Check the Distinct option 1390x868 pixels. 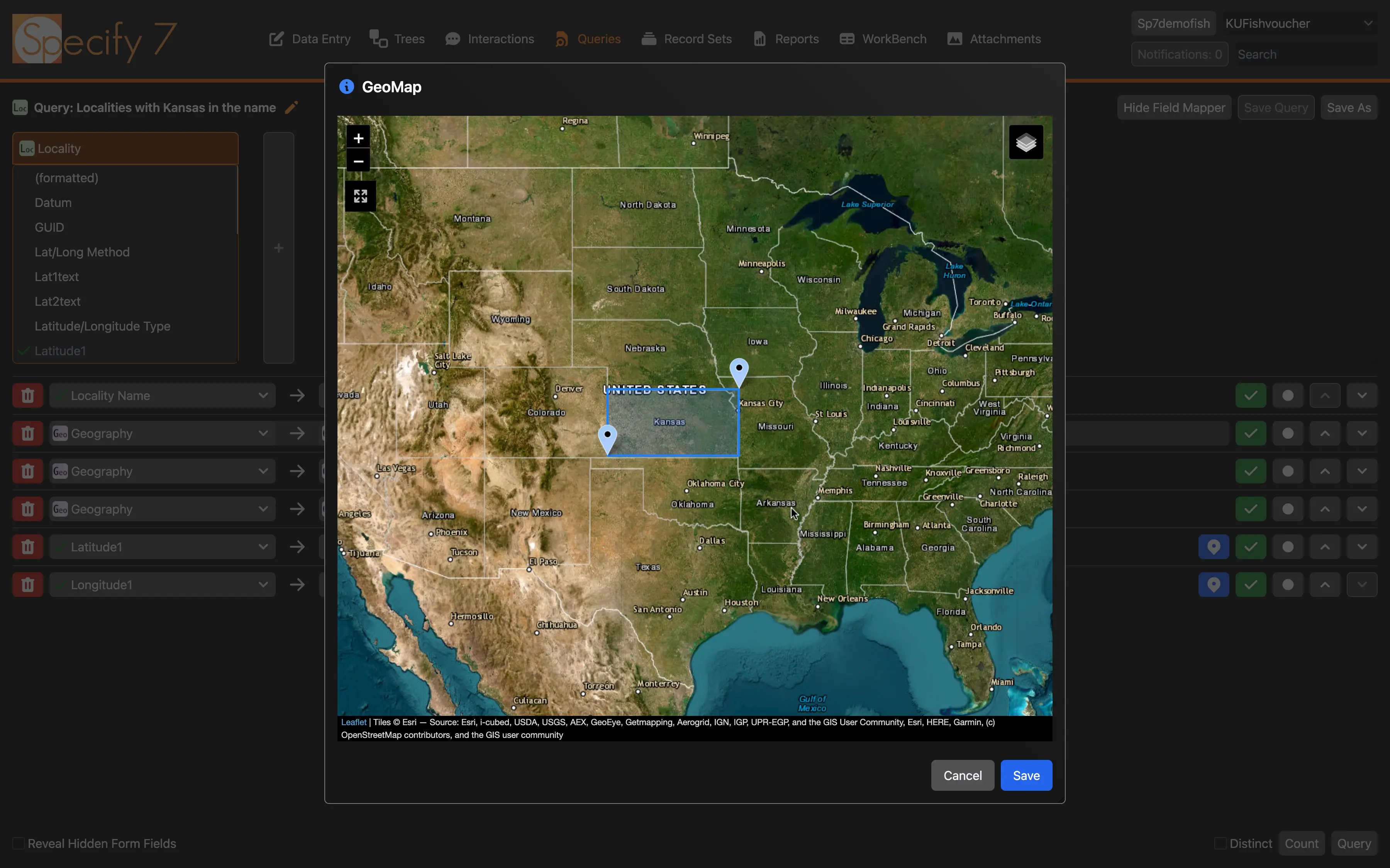click(1220, 843)
